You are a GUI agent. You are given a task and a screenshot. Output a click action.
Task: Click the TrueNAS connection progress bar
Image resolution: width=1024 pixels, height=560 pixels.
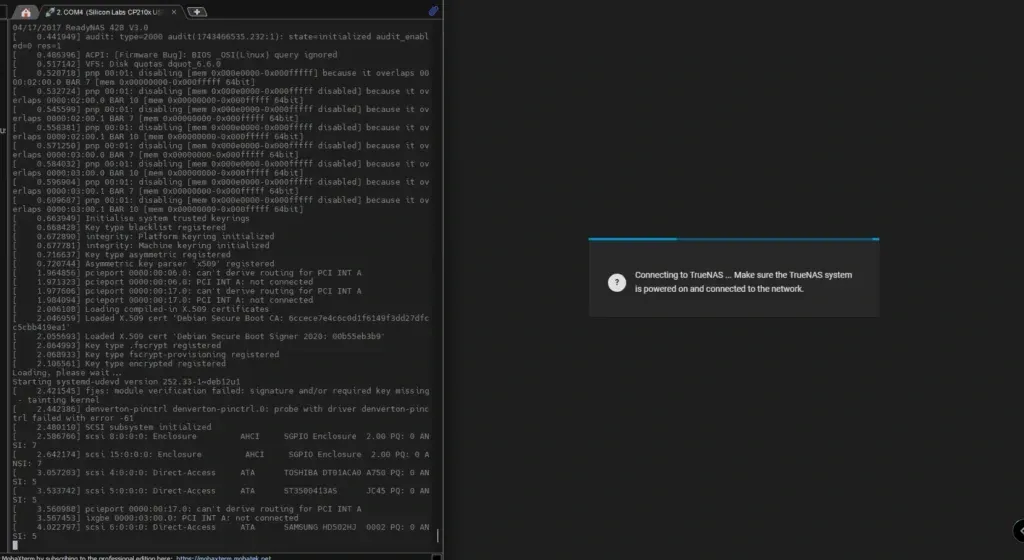coord(733,239)
